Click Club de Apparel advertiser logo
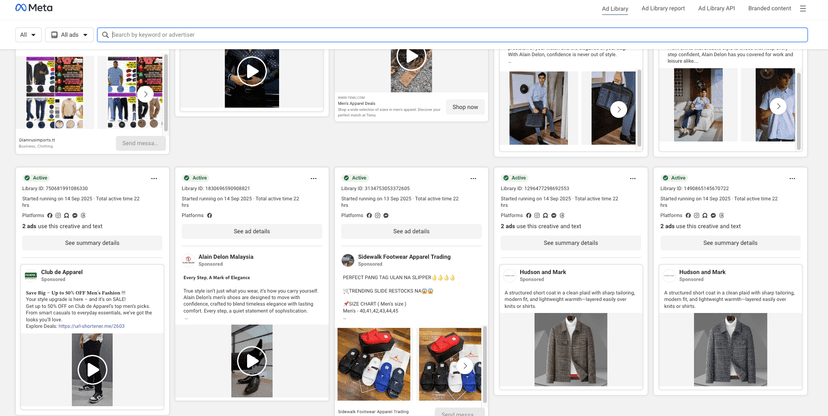The image size is (828, 416). (x=31, y=274)
